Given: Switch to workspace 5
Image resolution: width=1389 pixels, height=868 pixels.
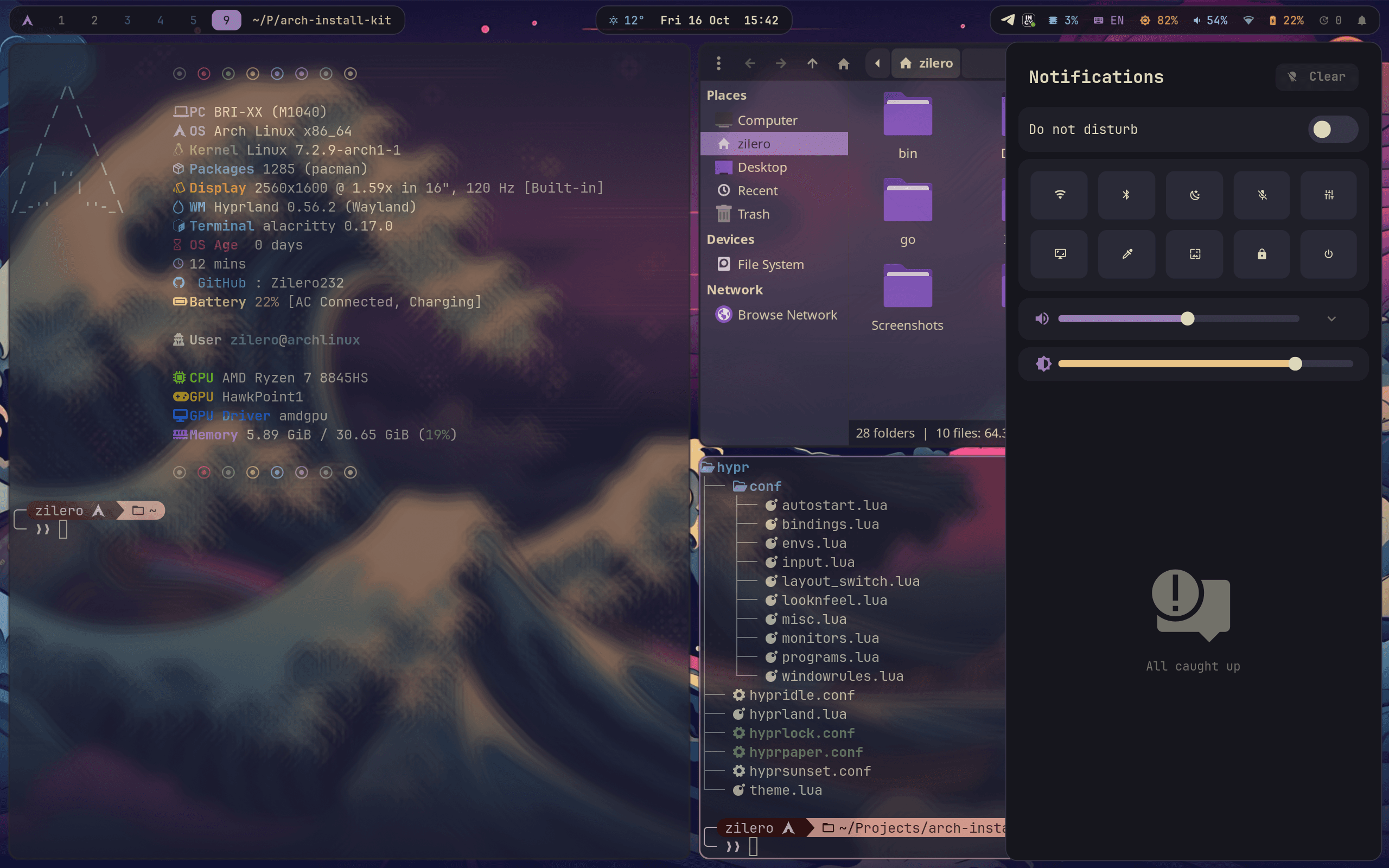Looking at the screenshot, I should [193, 20].
